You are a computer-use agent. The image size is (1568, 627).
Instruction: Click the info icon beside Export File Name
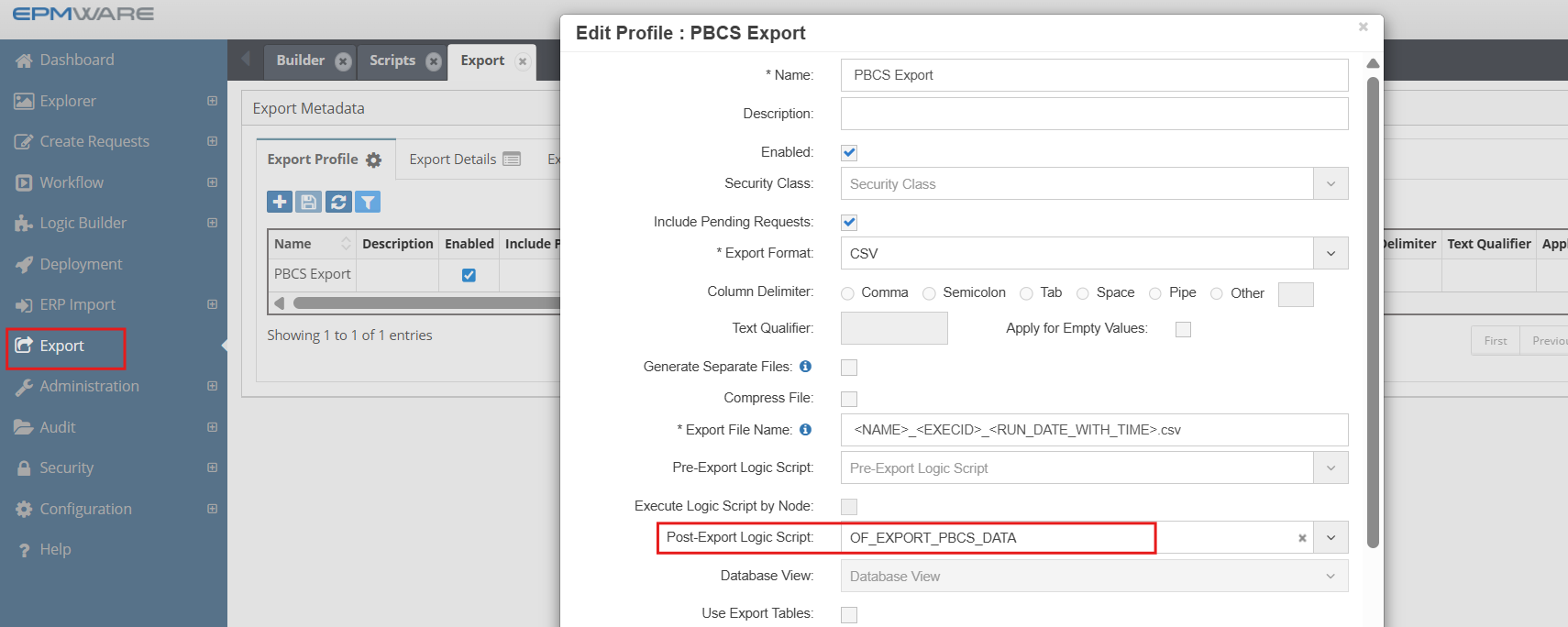[x=805, y=429]
